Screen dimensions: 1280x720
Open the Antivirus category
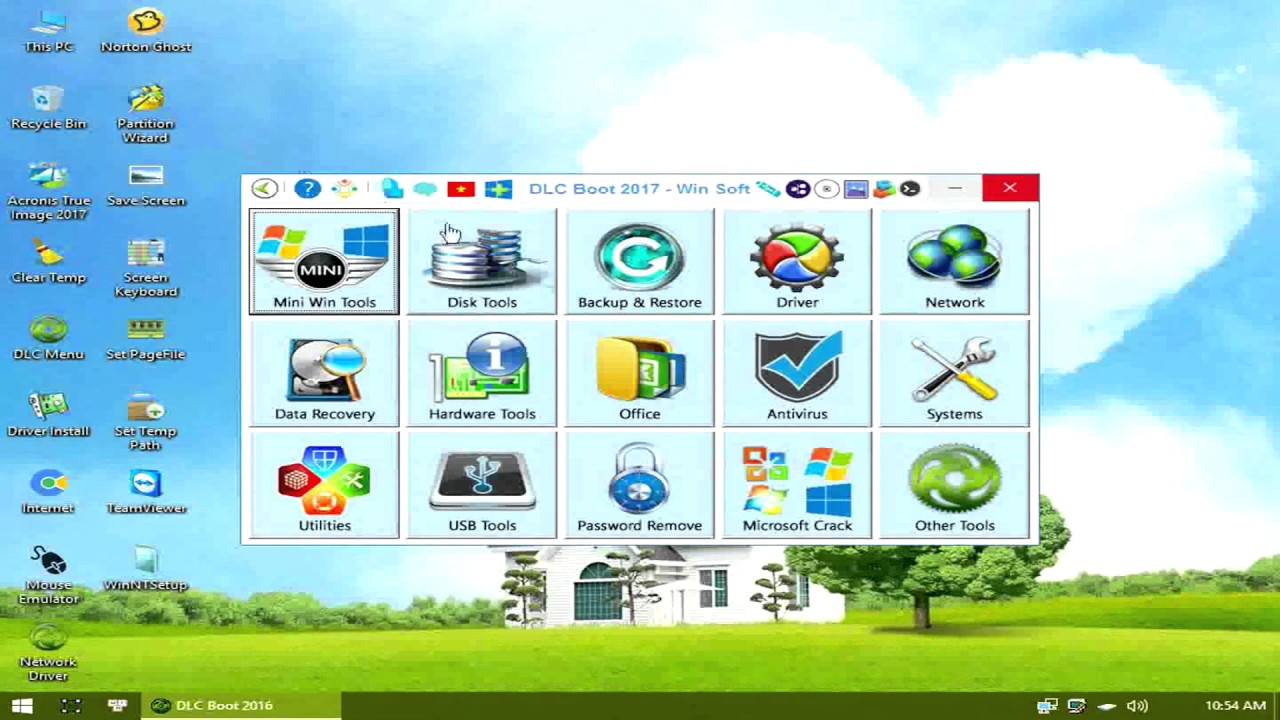coord(797,374)
